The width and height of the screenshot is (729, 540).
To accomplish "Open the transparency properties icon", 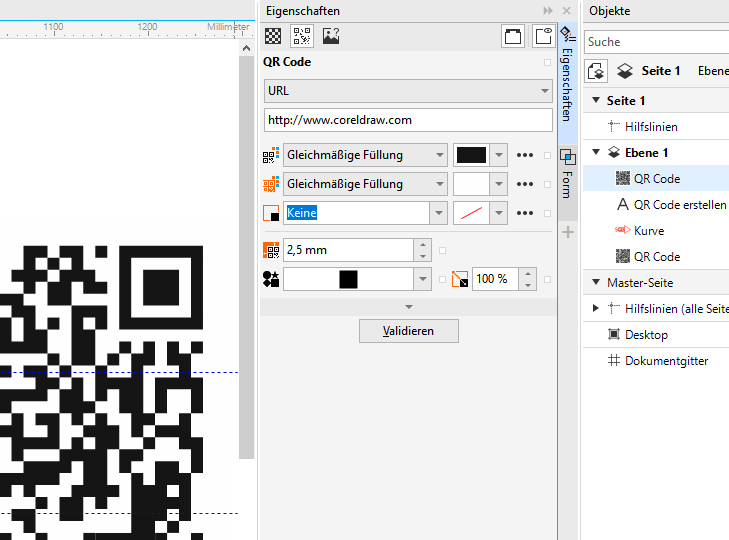I will (x=273, y=36).
